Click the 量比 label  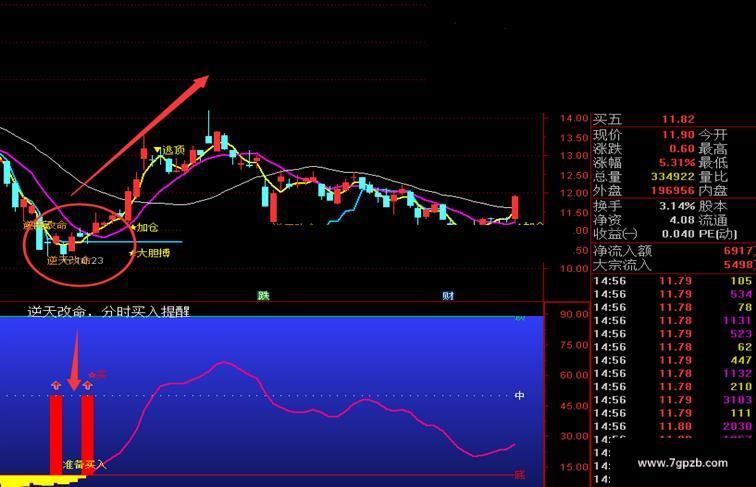(713, 176)
